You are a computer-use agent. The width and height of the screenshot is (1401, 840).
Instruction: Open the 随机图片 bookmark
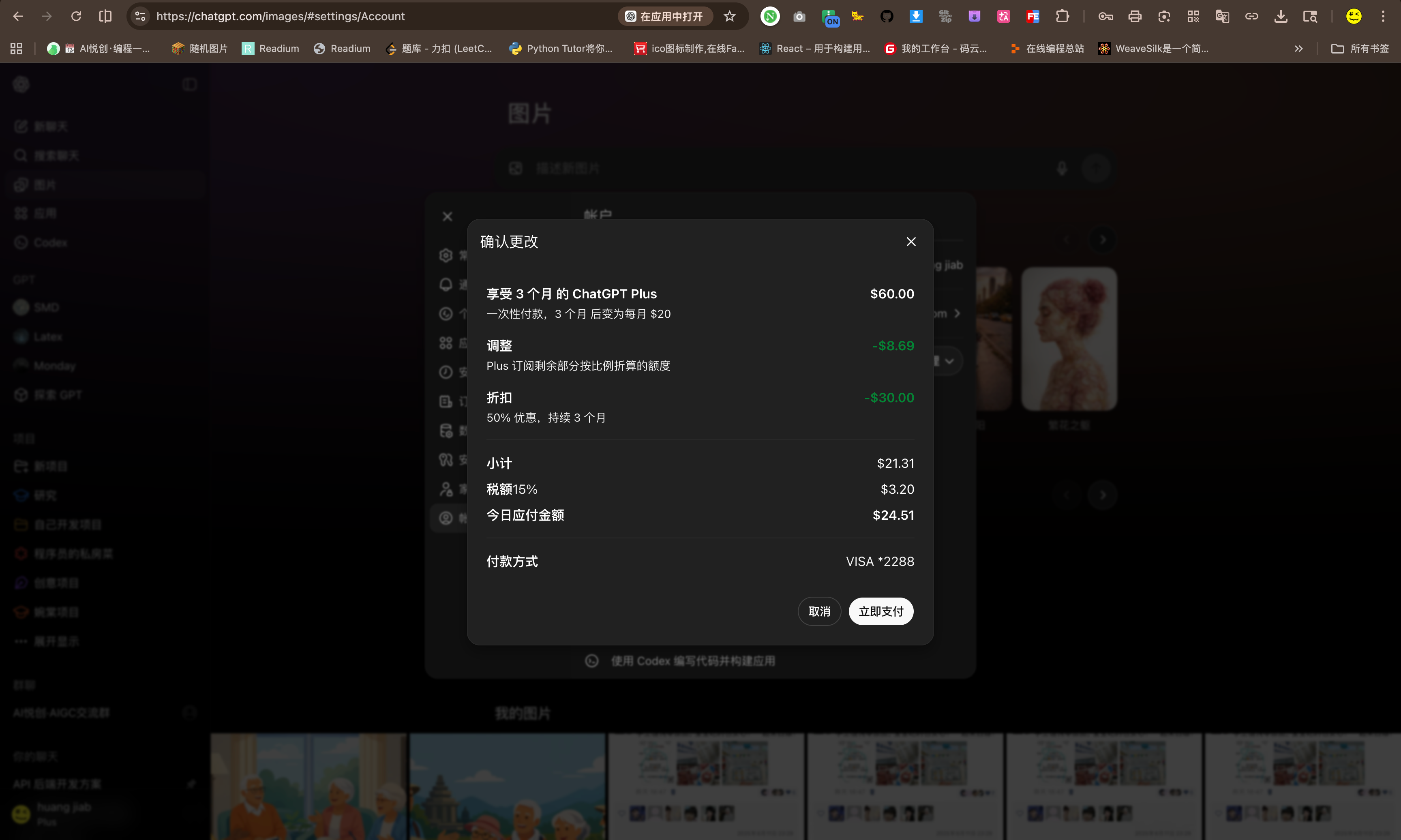tap(200, 49)
